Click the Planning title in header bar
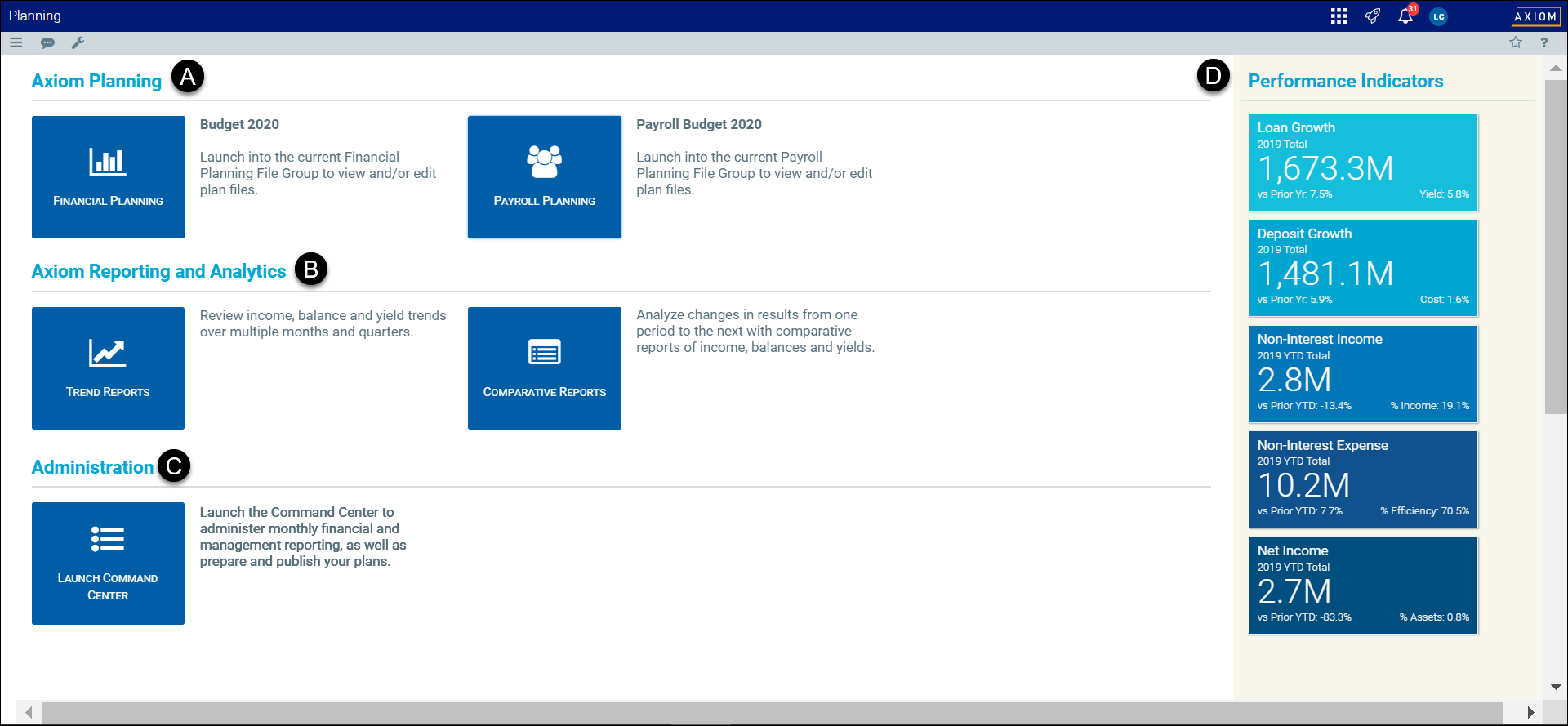1568x726 pixels. tap(35, 16)
